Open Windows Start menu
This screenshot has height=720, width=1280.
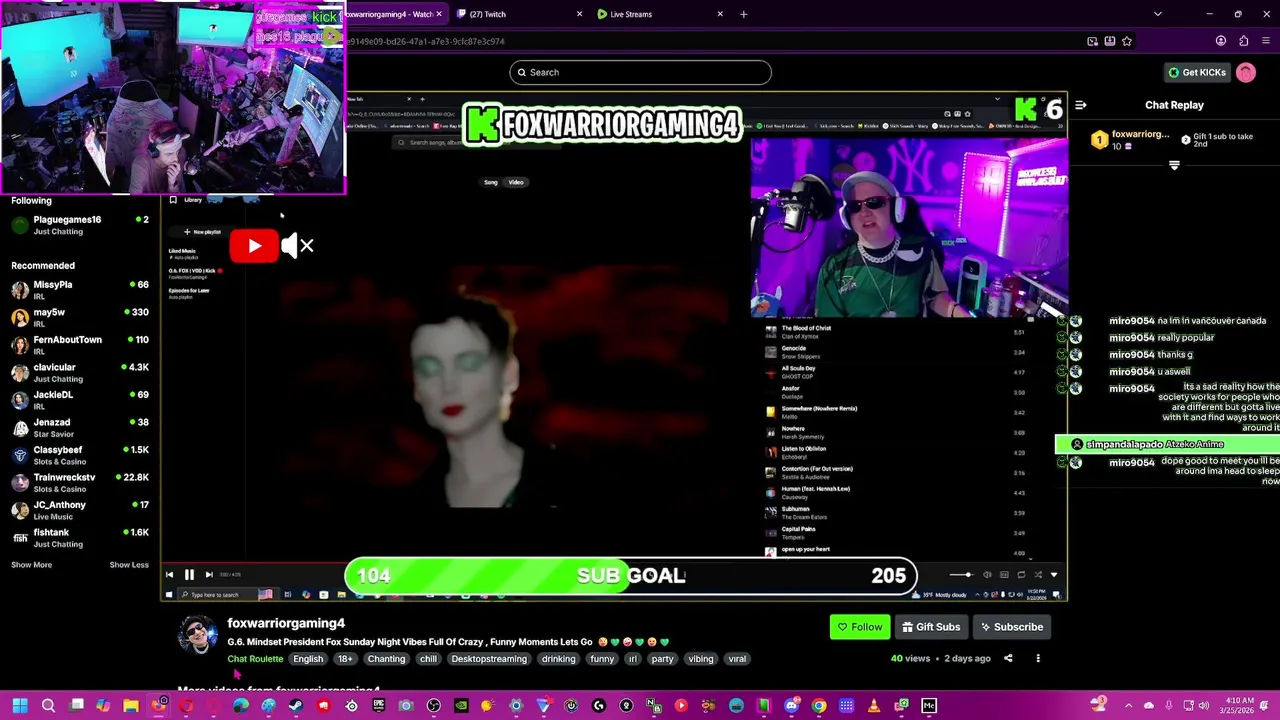19,706
